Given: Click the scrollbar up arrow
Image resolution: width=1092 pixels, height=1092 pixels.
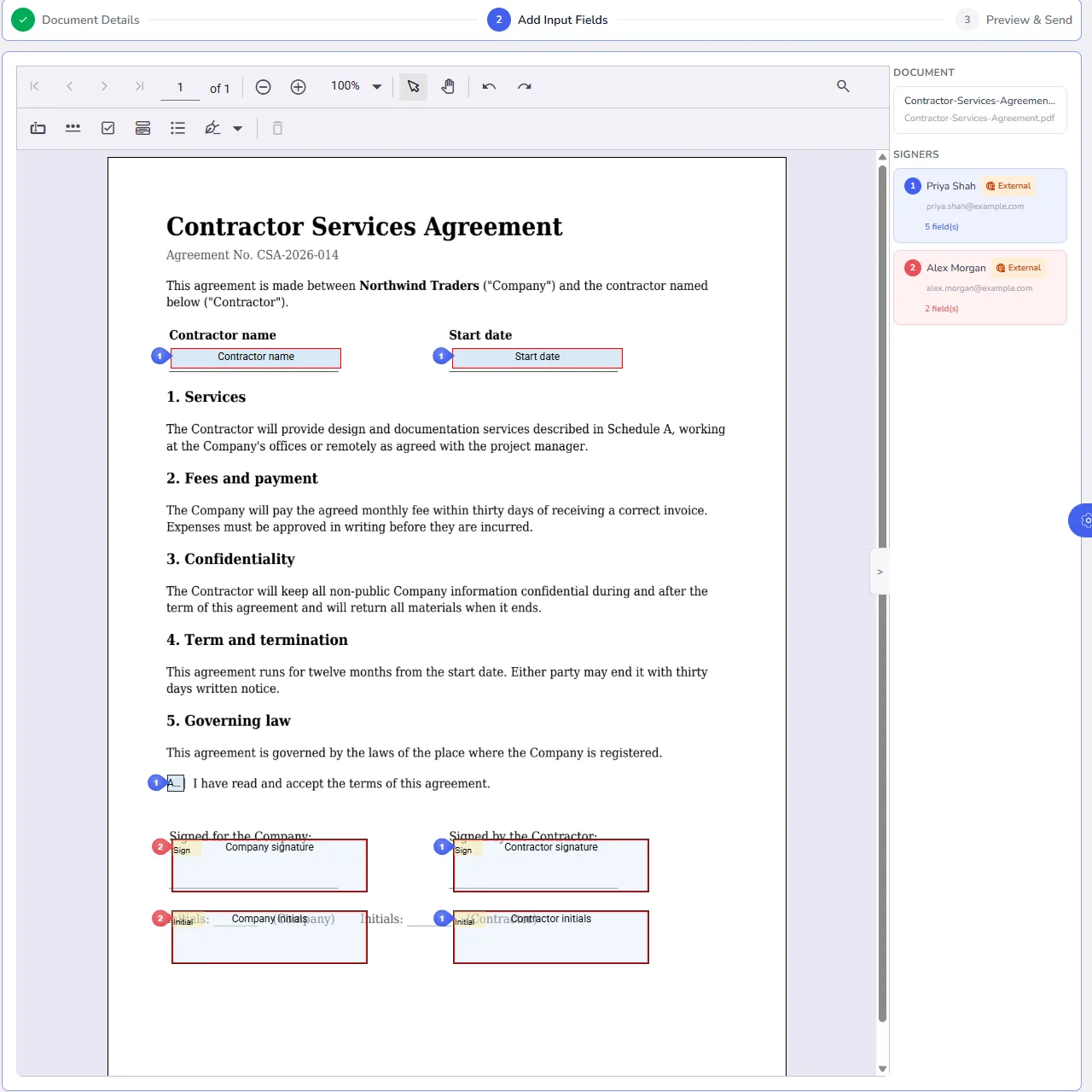Looking at the screenshot, I should [883, 157].
